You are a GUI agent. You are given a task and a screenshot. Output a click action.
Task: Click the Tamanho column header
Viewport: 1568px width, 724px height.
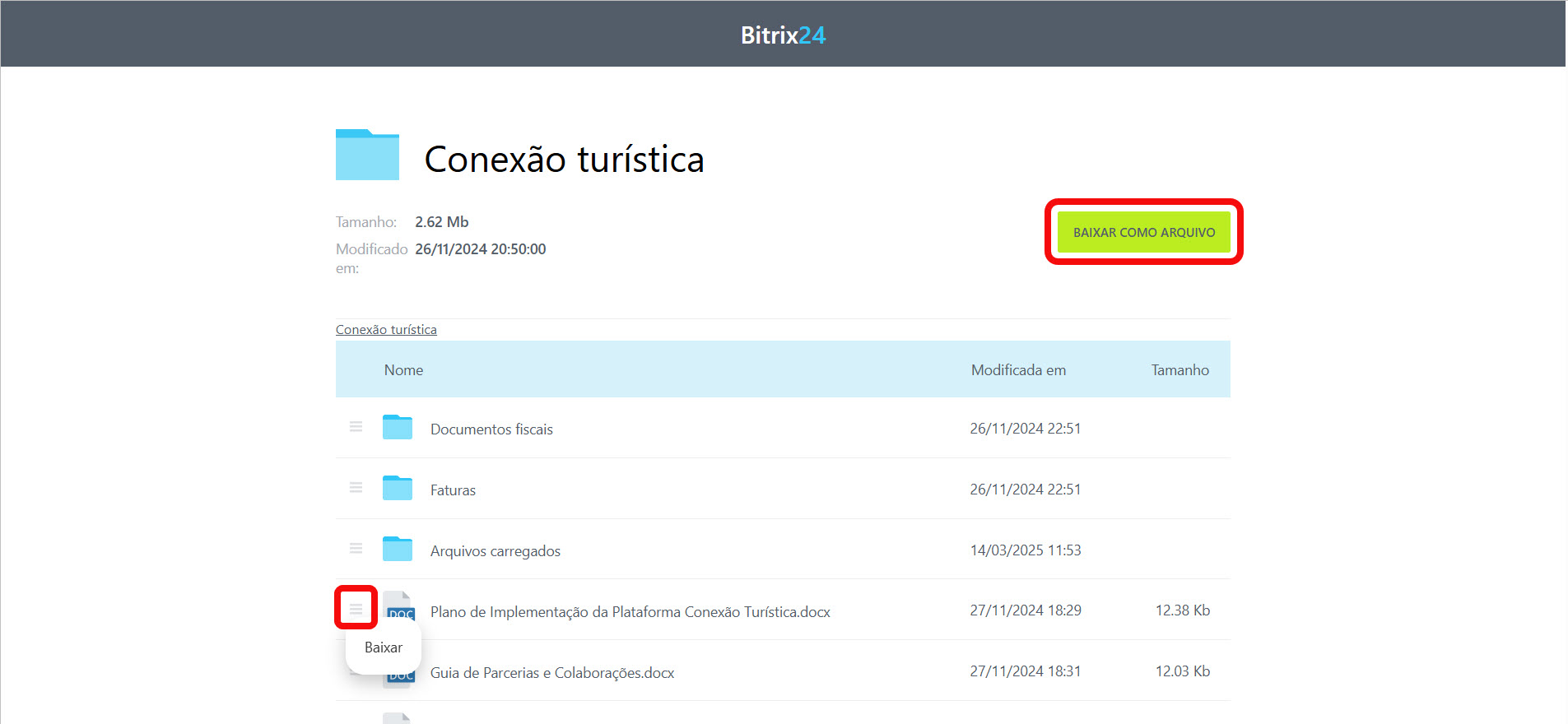click(x=1180, y=370)
